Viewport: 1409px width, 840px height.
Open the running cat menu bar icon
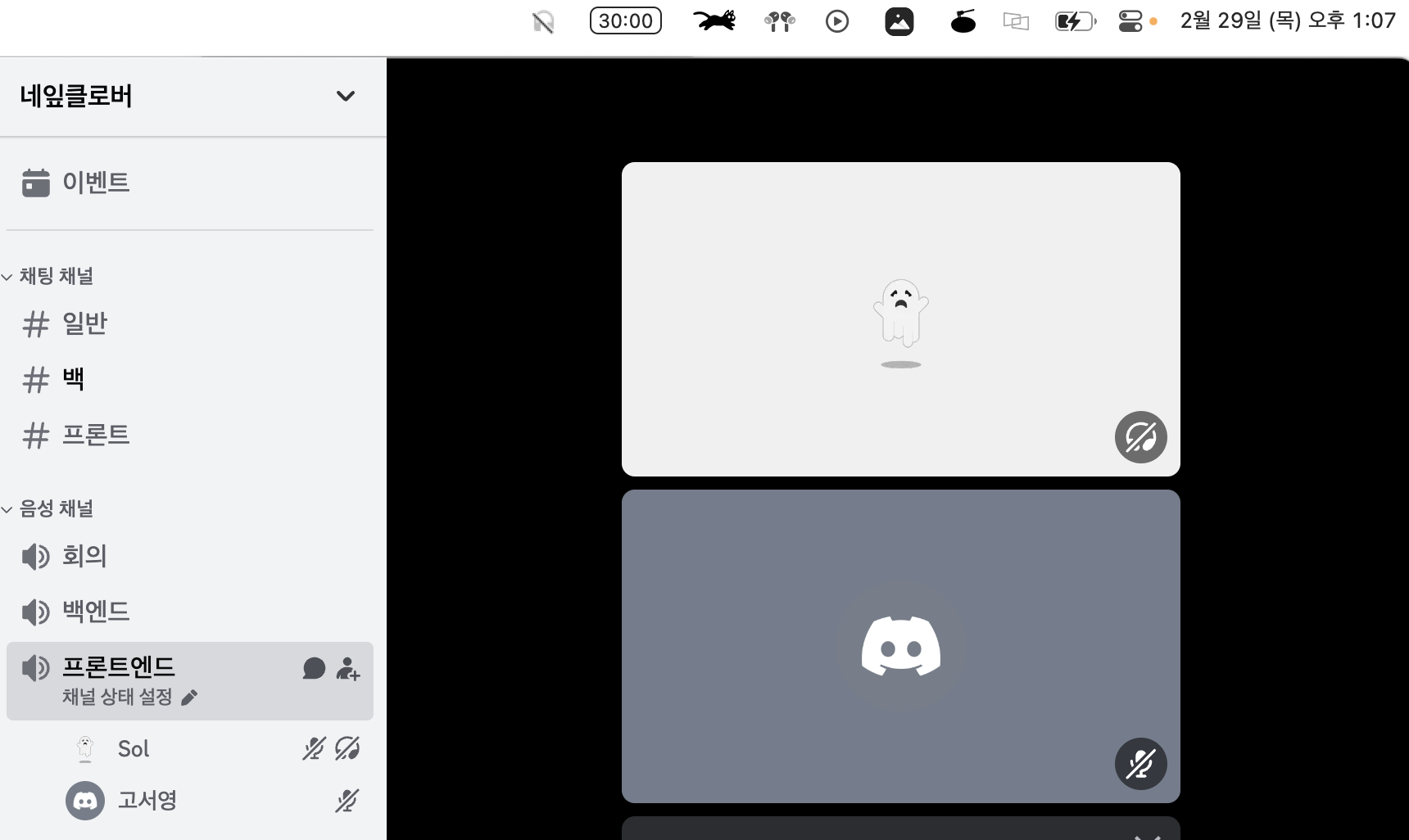click(x=714, y=21)
